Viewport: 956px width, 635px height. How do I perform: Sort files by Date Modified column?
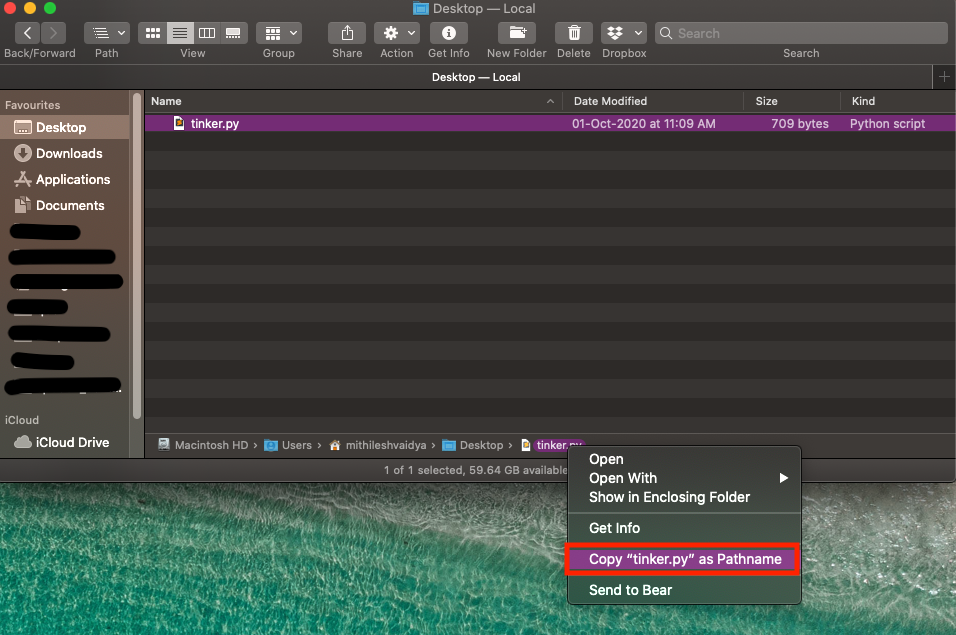[x=610, y=101]
